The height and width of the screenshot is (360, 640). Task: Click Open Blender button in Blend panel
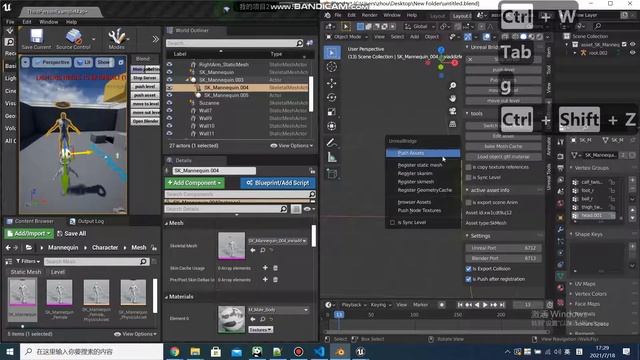click(145, 121)
